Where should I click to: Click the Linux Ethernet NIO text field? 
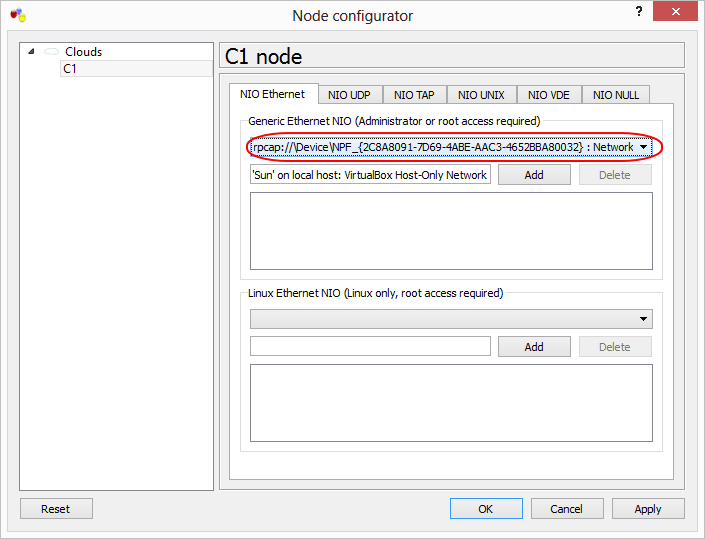click(x=370, y=347)
